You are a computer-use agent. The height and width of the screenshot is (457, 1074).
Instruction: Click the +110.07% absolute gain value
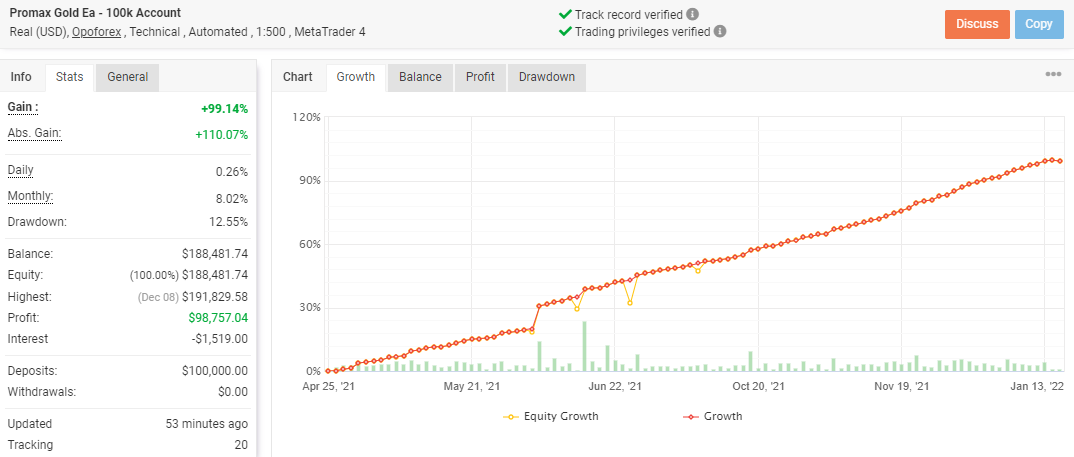click(221, 134)
